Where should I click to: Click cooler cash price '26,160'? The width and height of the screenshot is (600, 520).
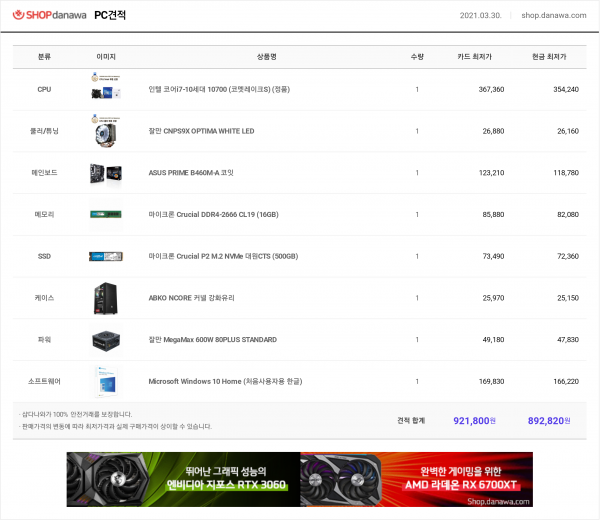pyautogui.click(x=568, y=131)
